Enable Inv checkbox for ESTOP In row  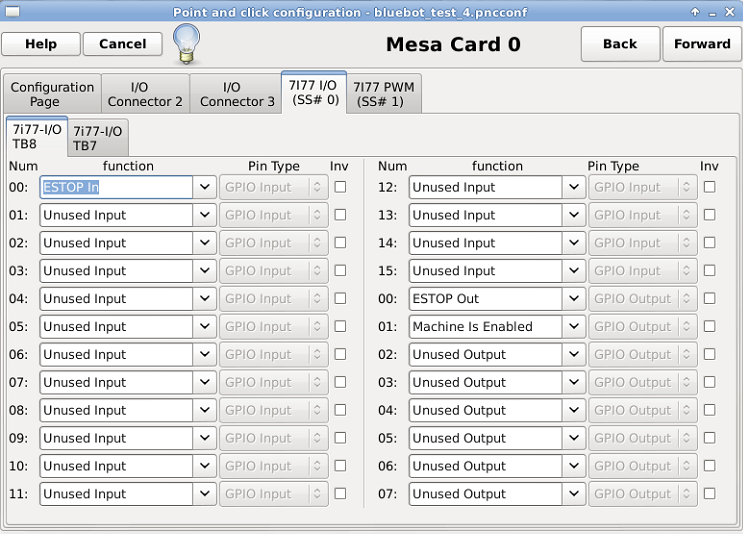(x=340, y=187)
